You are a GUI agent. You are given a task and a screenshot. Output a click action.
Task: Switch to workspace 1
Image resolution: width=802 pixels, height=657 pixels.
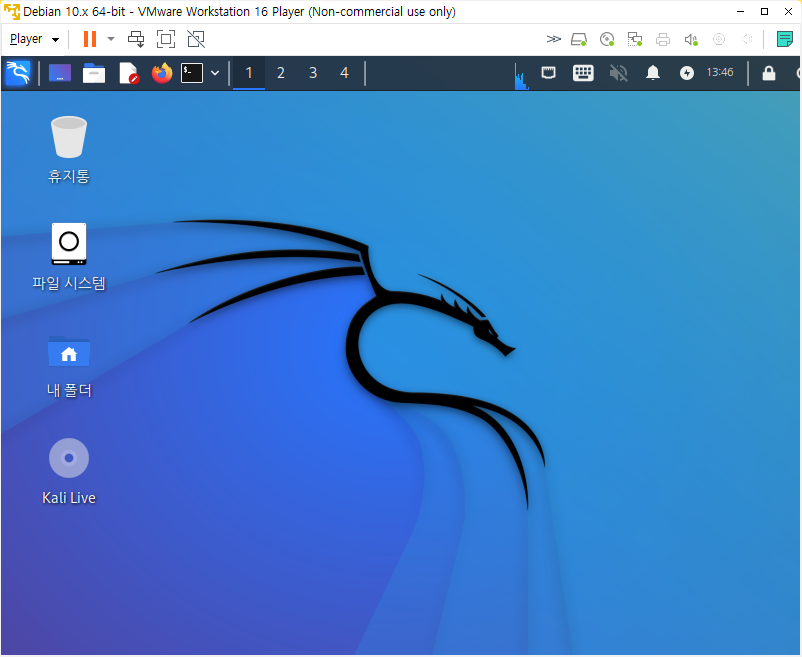tap(249, 73)
